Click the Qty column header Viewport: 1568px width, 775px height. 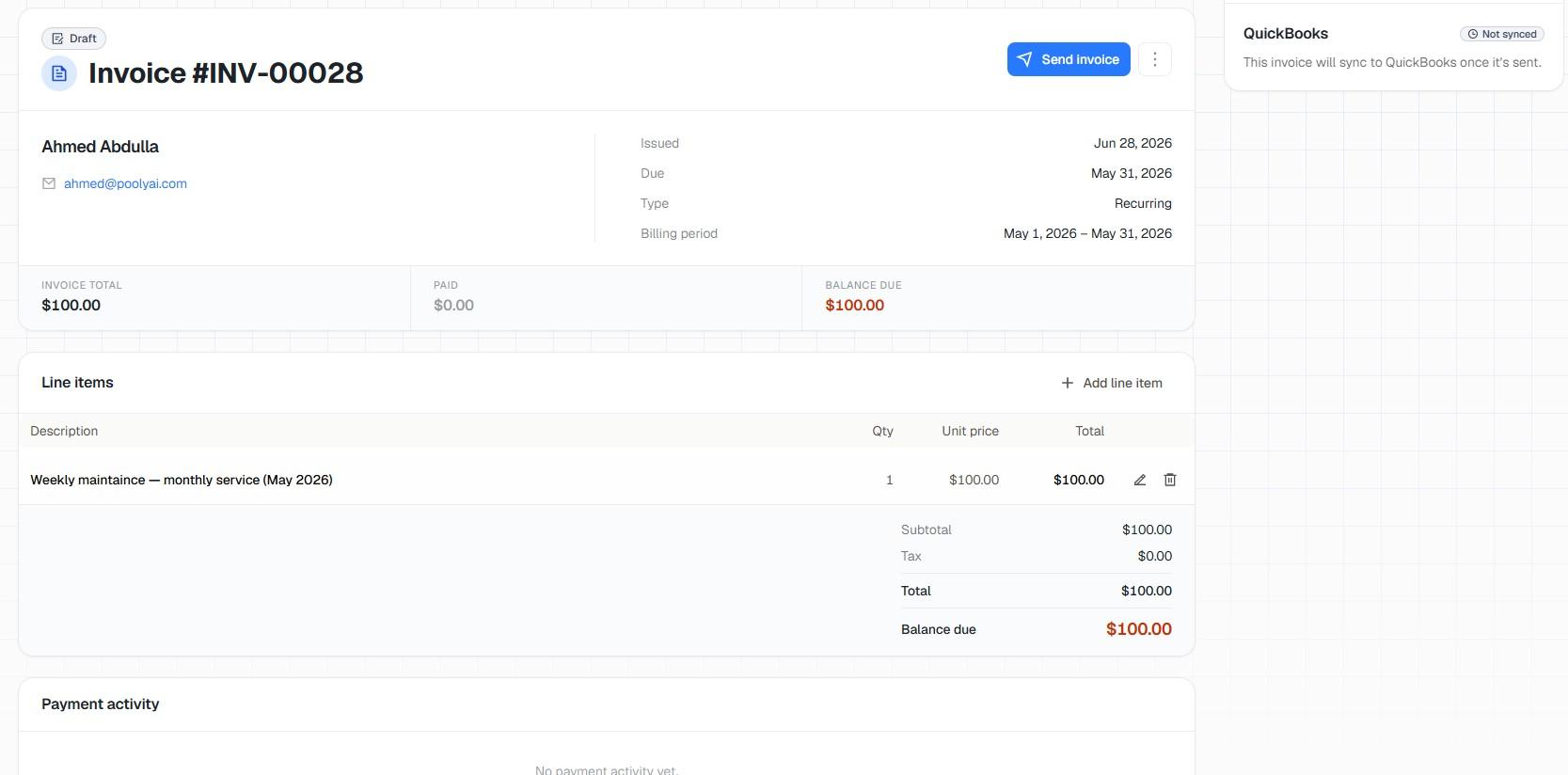(x=882, y=431)
